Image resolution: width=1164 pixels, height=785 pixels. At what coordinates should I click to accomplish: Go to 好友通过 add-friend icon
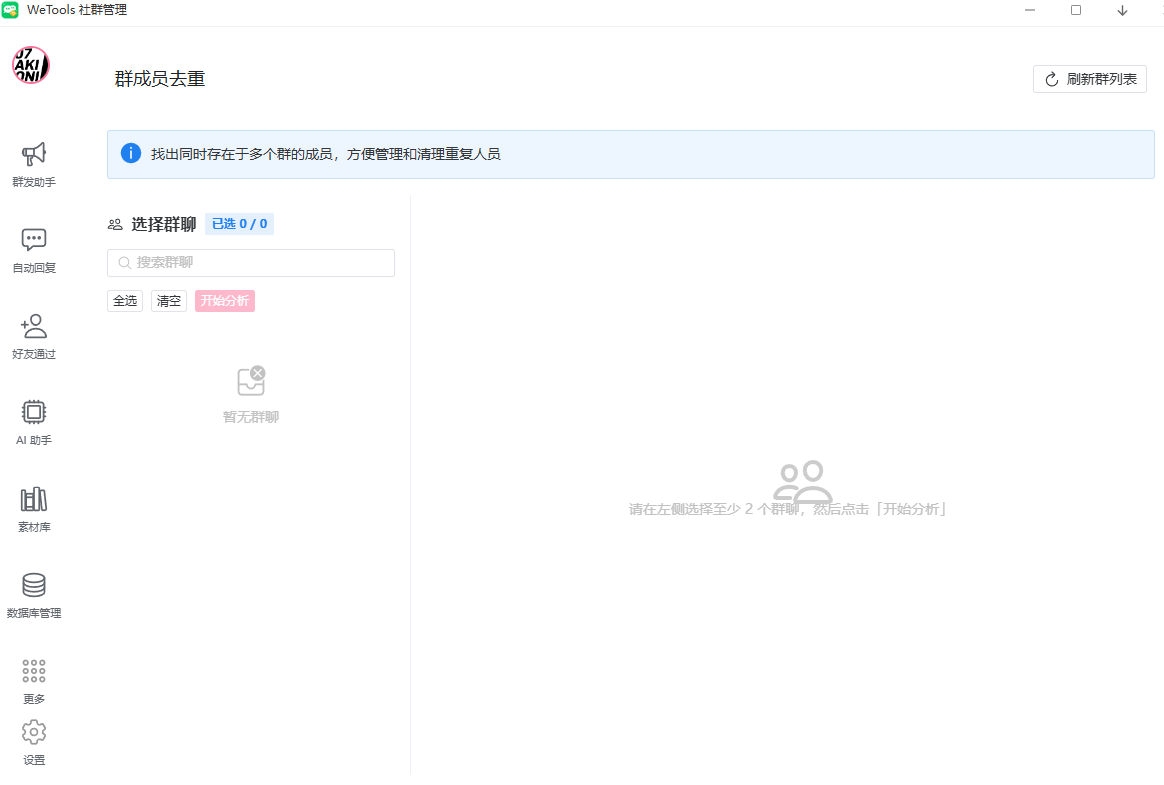pos(34,326)
